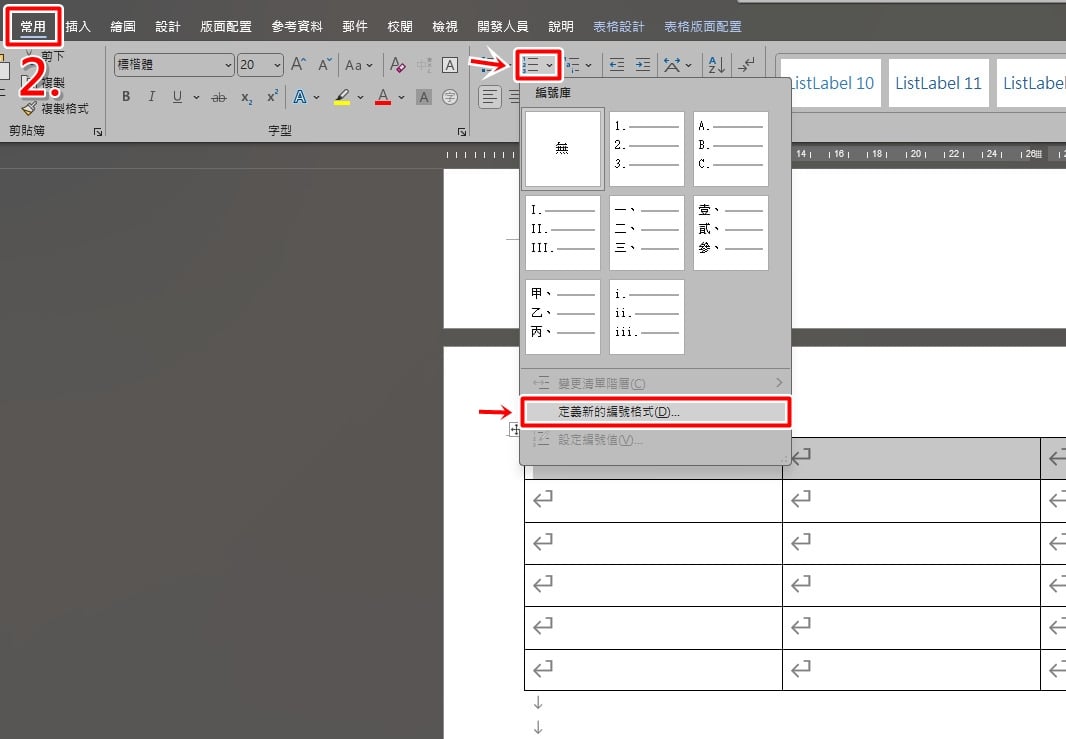The width and height of the screenshot is (1066, 739).
Task: Select the 無 numbering option
Action: tap(563, 149)
